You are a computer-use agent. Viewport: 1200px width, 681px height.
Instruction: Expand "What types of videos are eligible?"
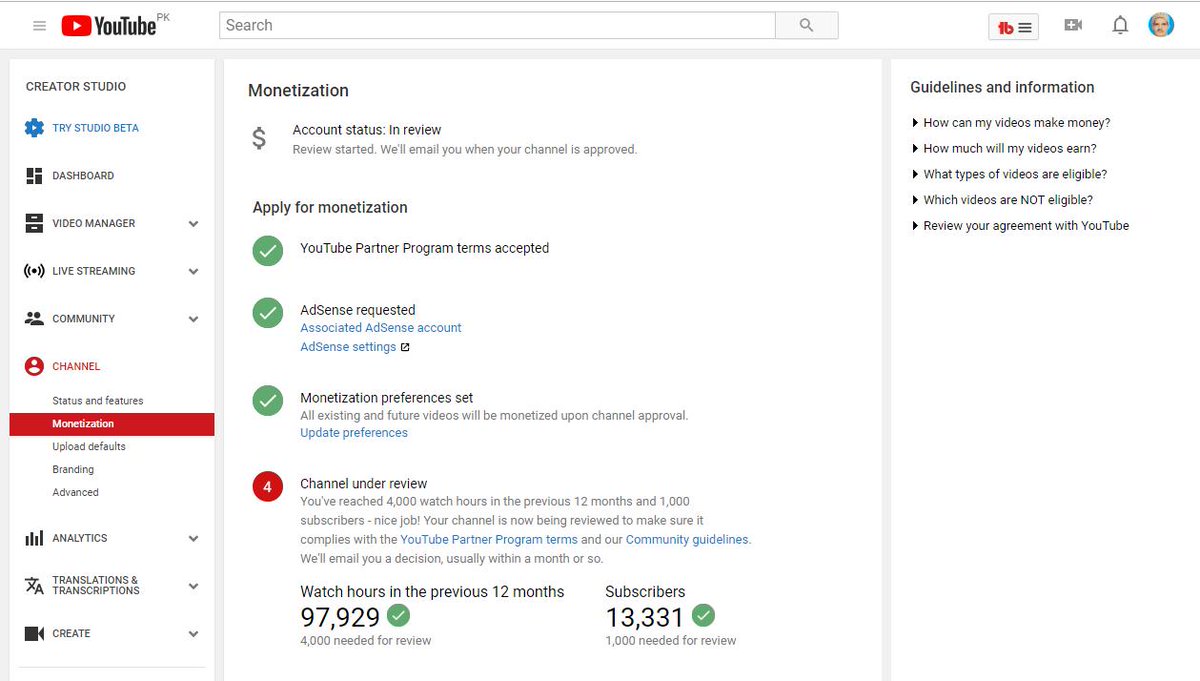[1009, 174]
